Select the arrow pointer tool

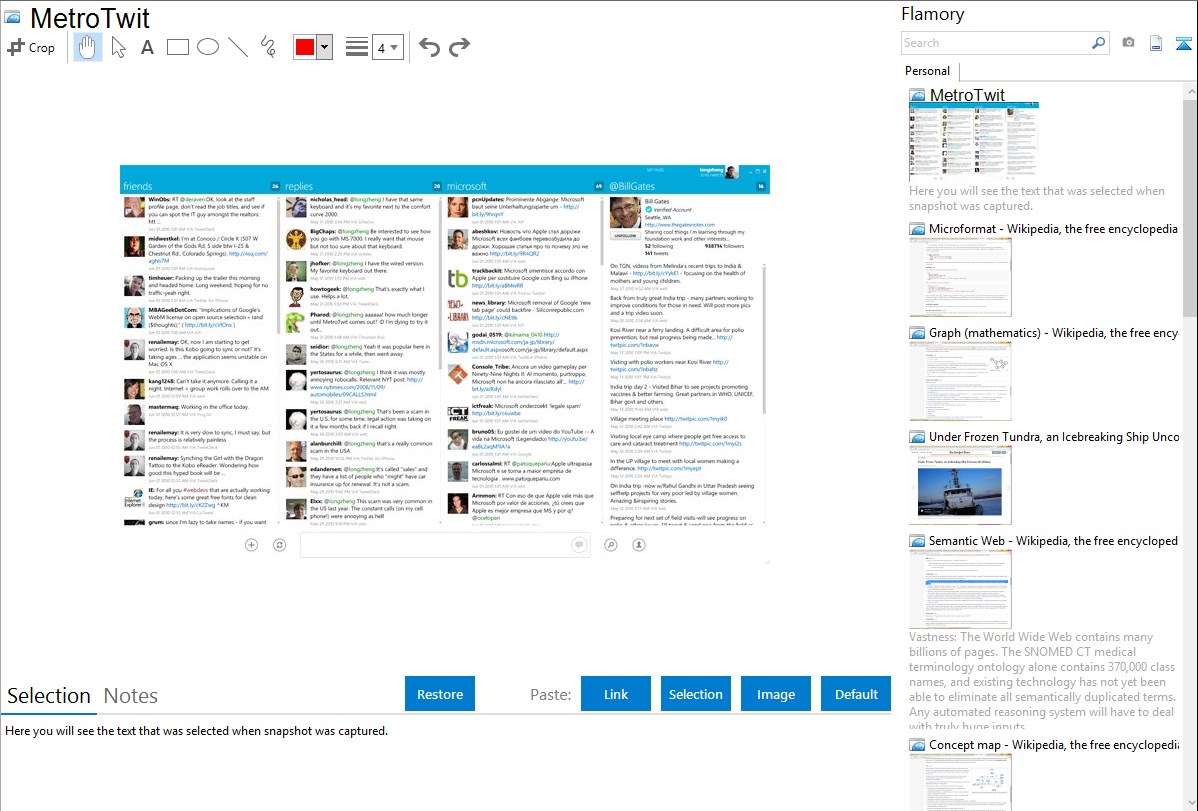click(118, 47)
